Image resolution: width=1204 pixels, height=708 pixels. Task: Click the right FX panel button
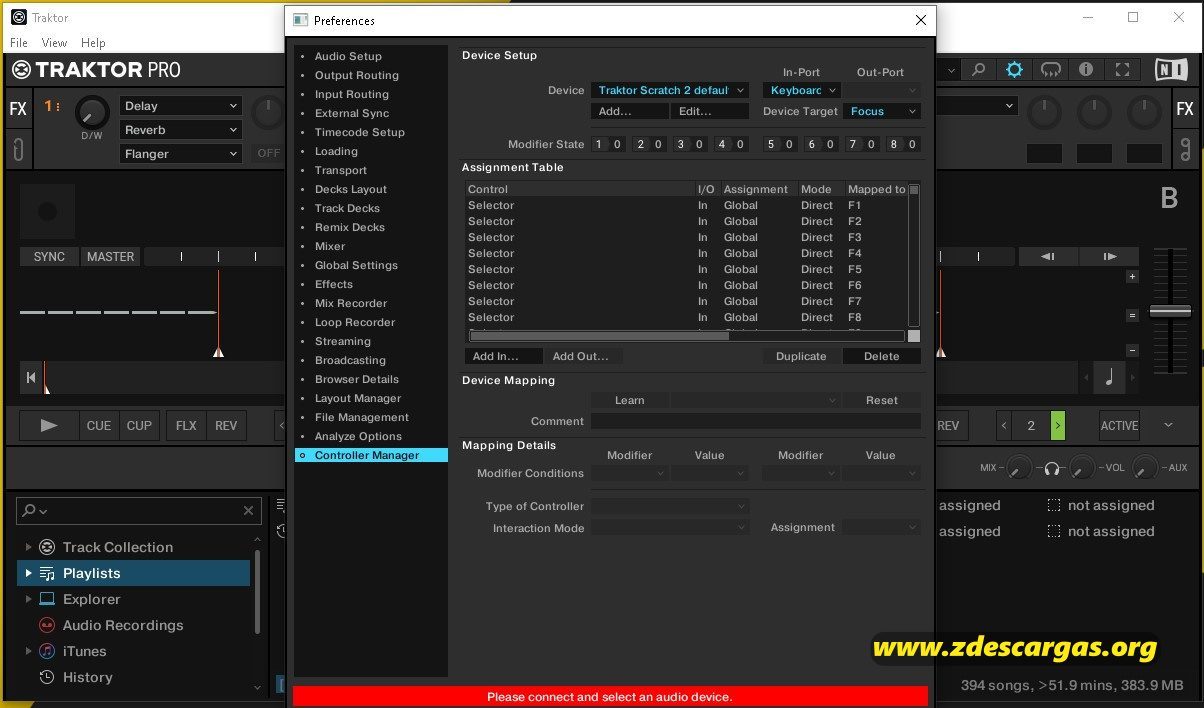pyautogui.click(x=1185, y=110)
